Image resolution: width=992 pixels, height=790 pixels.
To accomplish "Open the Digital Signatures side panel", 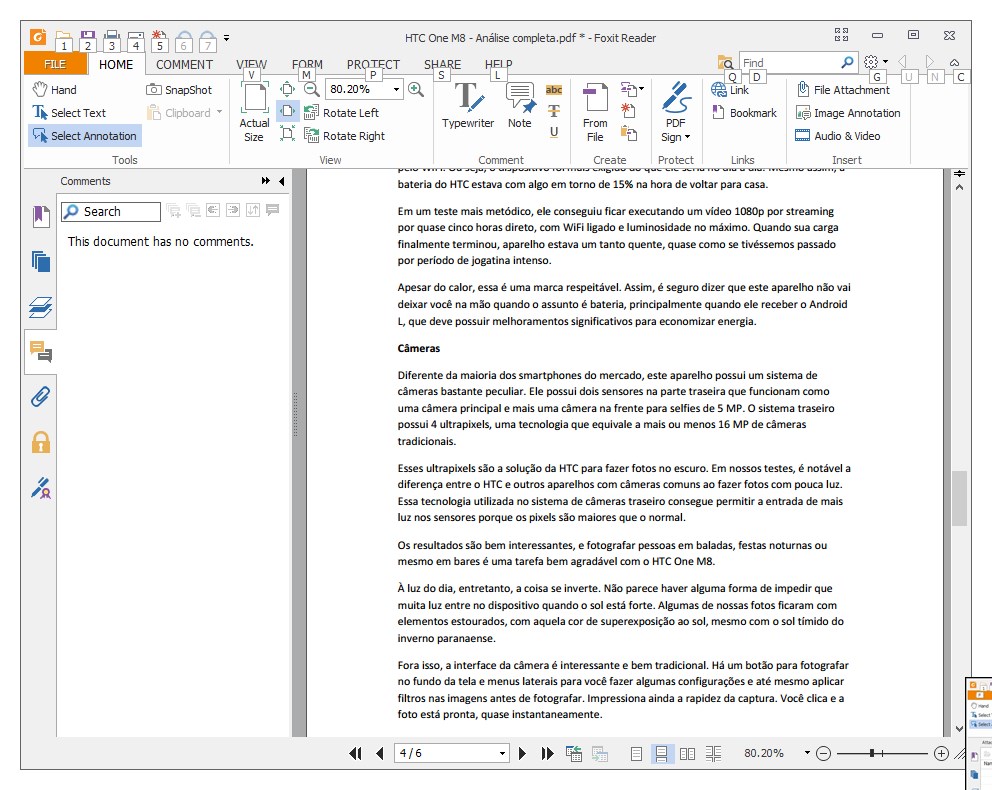I will [x=40, y=488].
